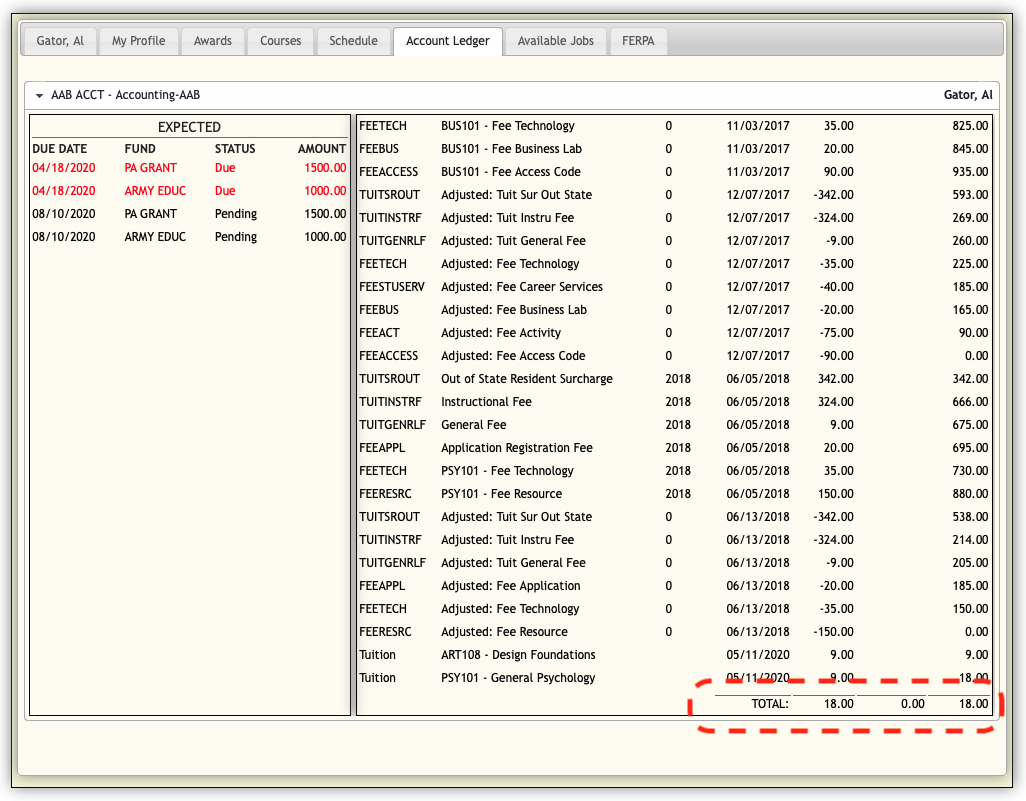The image size is (1026, 801).
Task: Select Out of State Resident Surcharge row
Action: 674,379
